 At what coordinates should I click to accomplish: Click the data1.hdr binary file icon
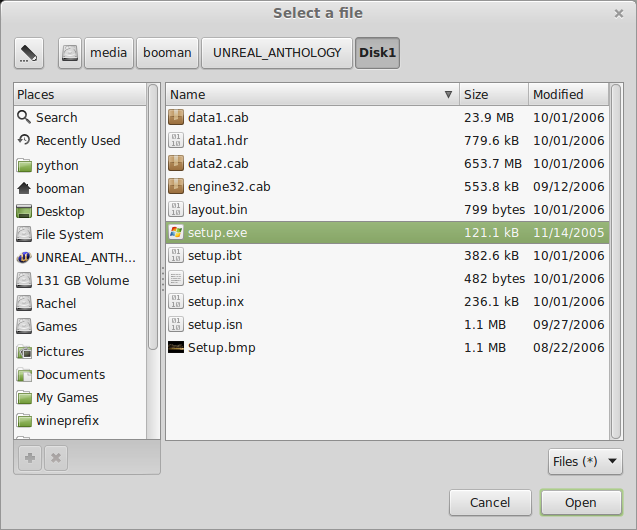(176, 140)
